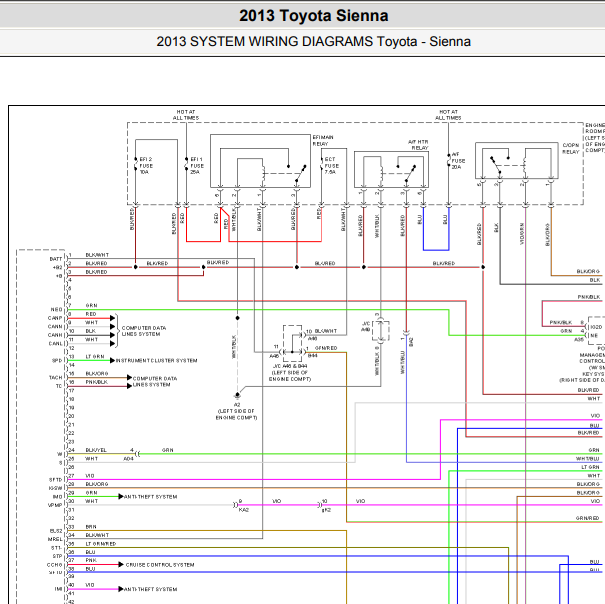Select the "BATT" pin label
Screen dimensions: 605x604
pyautogui.click(x=56, y=259)
